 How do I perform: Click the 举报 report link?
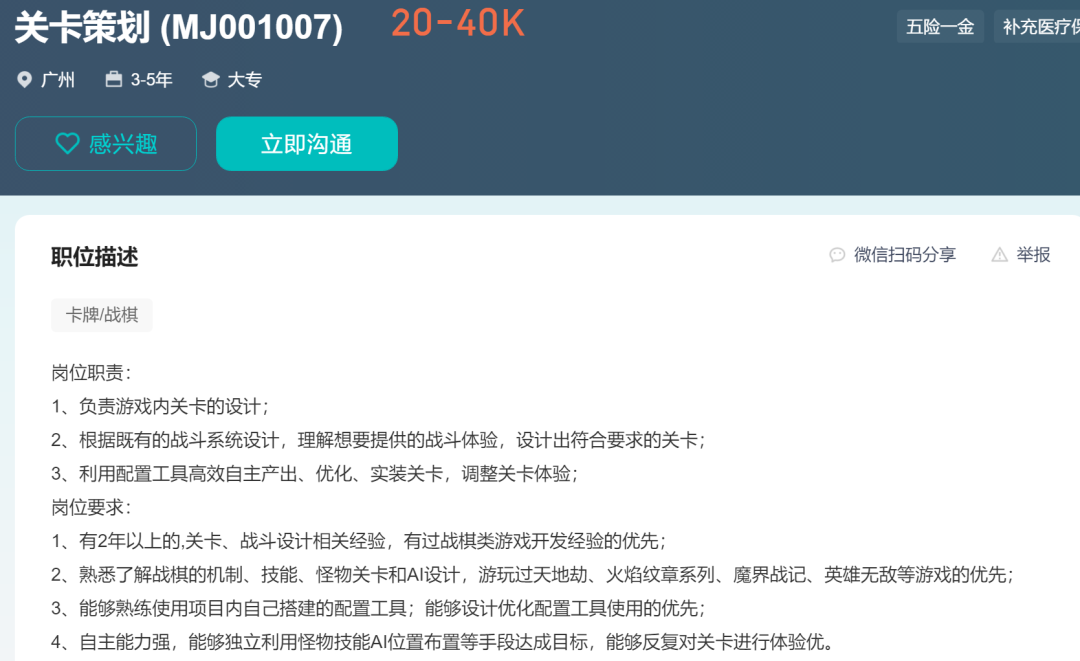(1033, 255)
